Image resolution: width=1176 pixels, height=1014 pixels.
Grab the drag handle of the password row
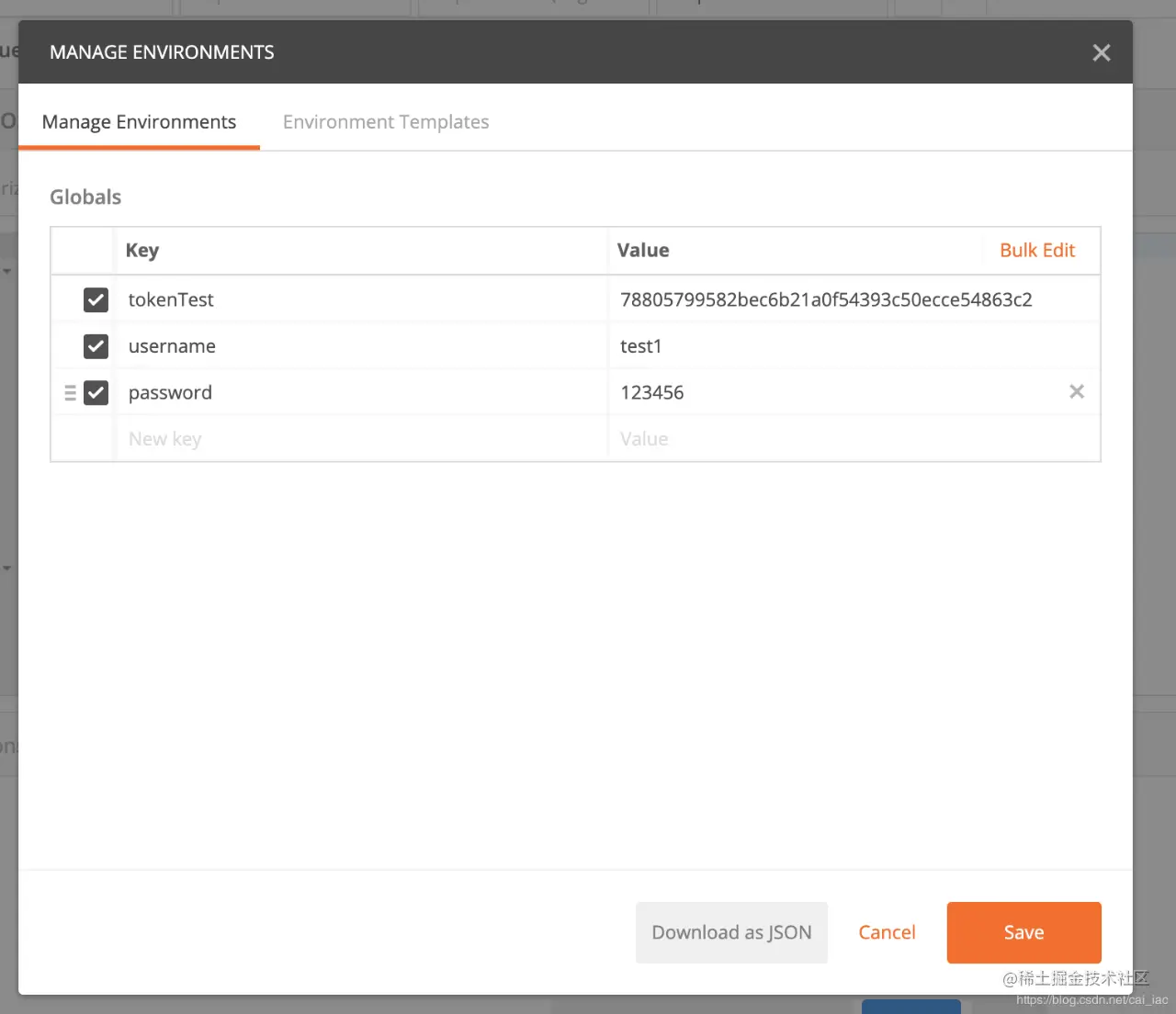[70, 393]
